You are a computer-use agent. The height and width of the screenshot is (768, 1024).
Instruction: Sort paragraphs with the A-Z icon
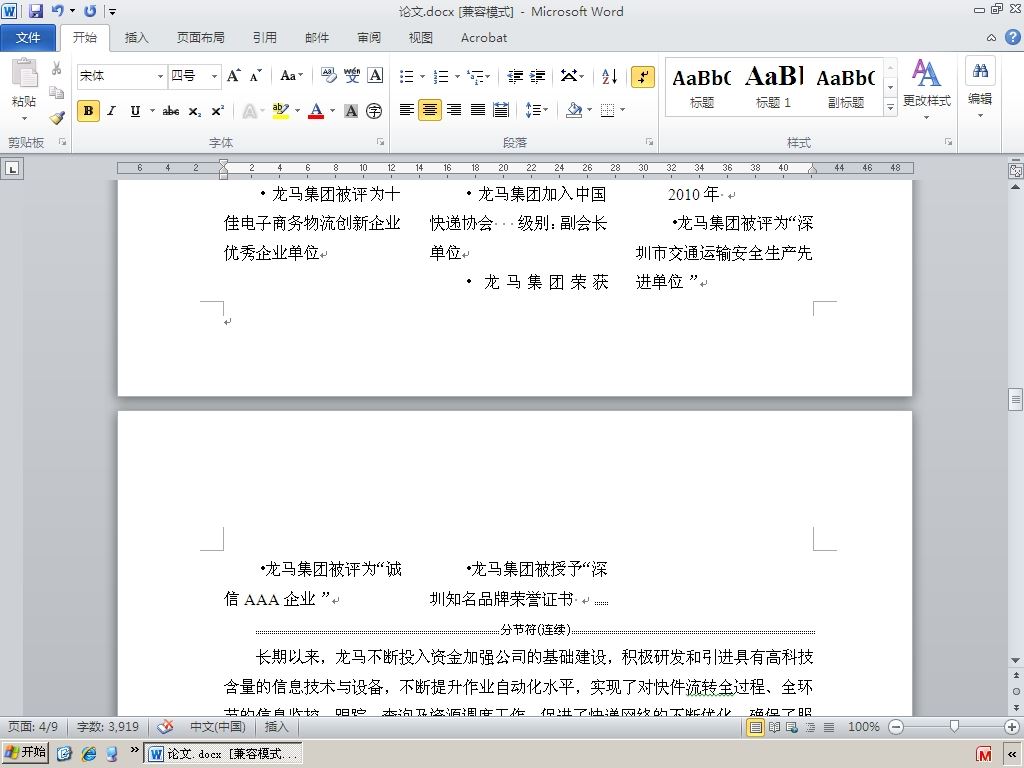[609, 76]
